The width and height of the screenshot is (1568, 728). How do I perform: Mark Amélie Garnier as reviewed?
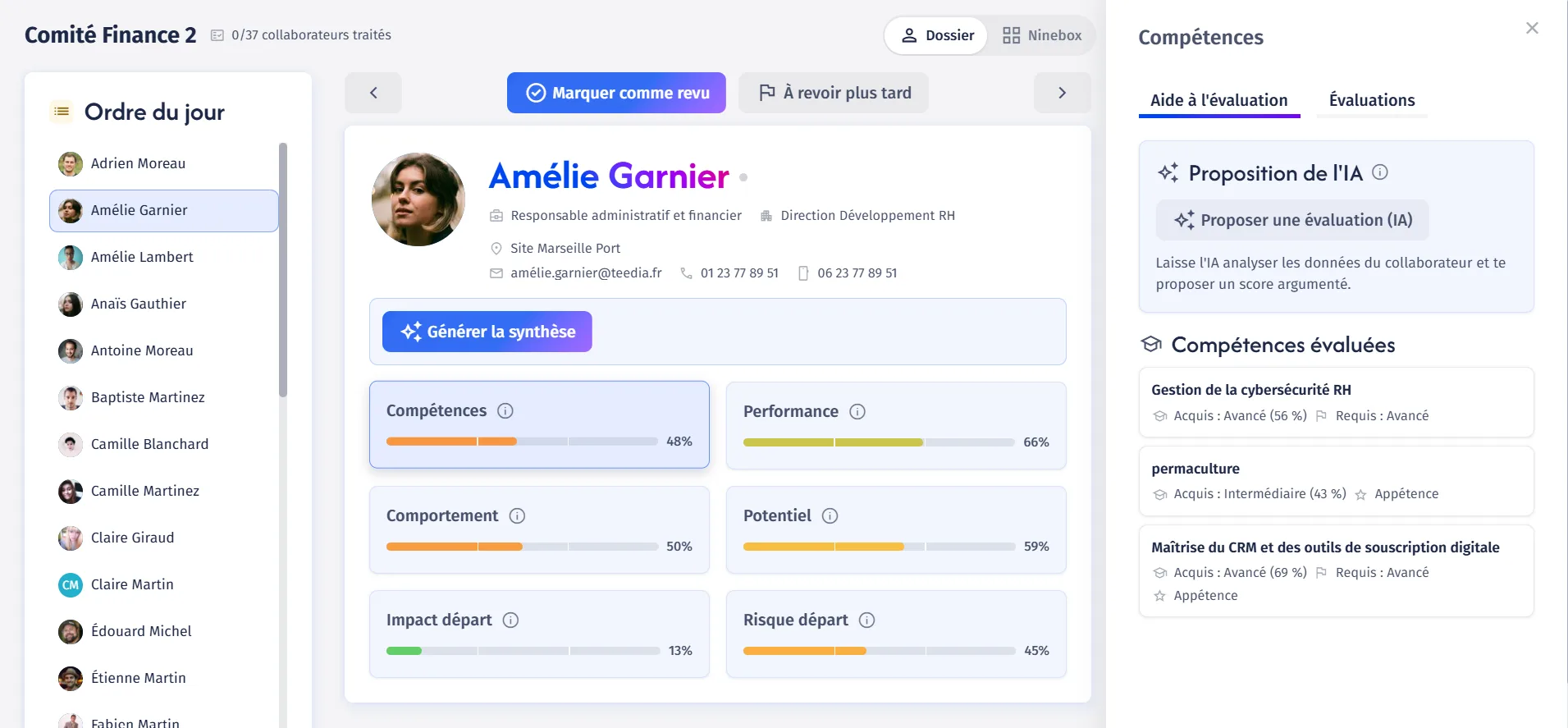[616, 93]
